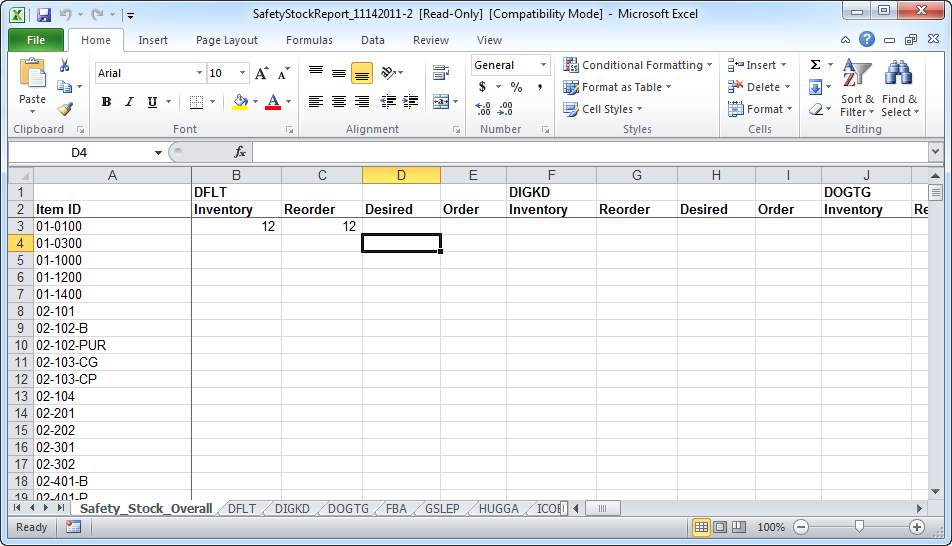Click Decrease Decimal icon
The width and height of the screenshot is (952, 546).
click(505, 109)
